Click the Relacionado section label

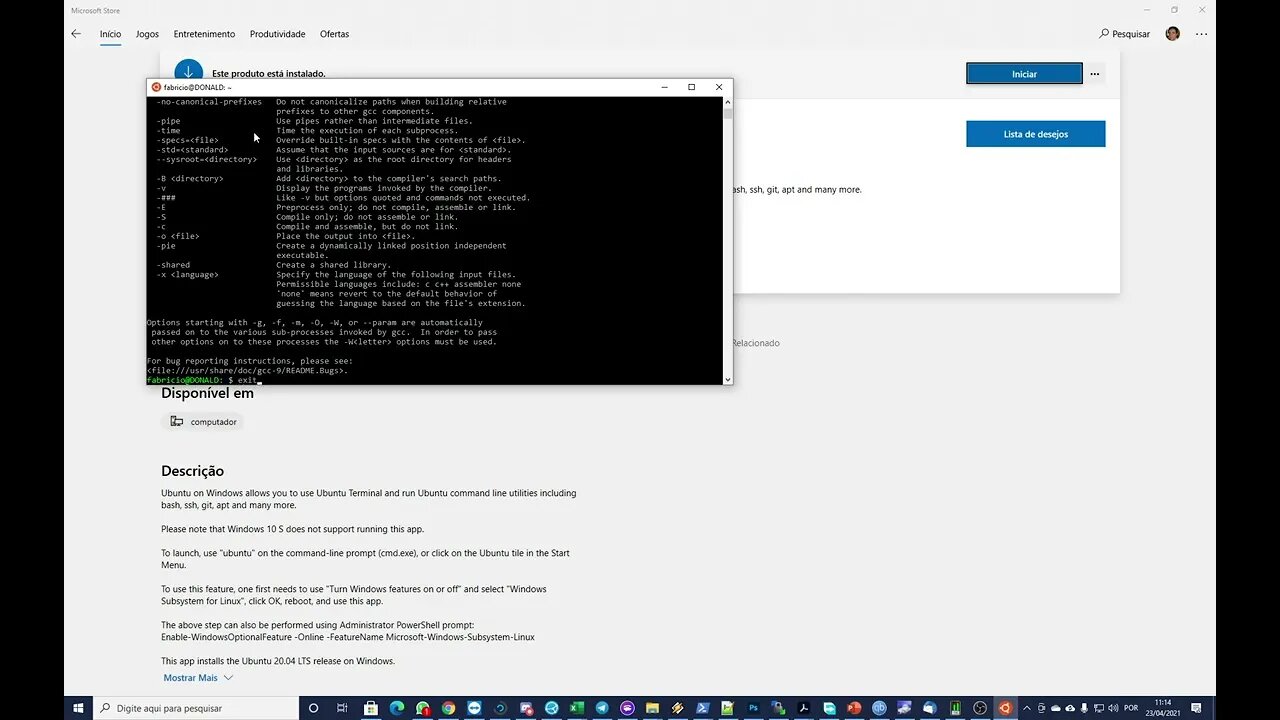click(x=755, y=343)
